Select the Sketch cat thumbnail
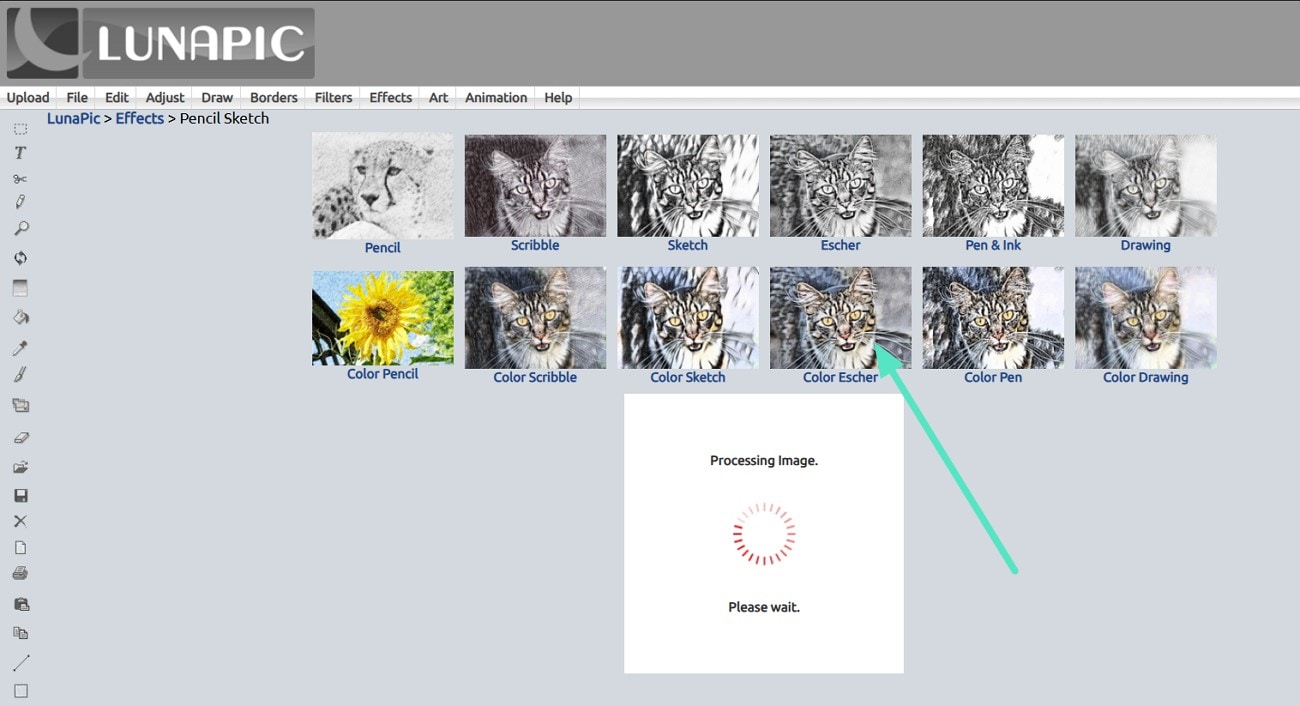Image resolution: width=1300 pixels, height=706 pixels. [x=688, y=185]
